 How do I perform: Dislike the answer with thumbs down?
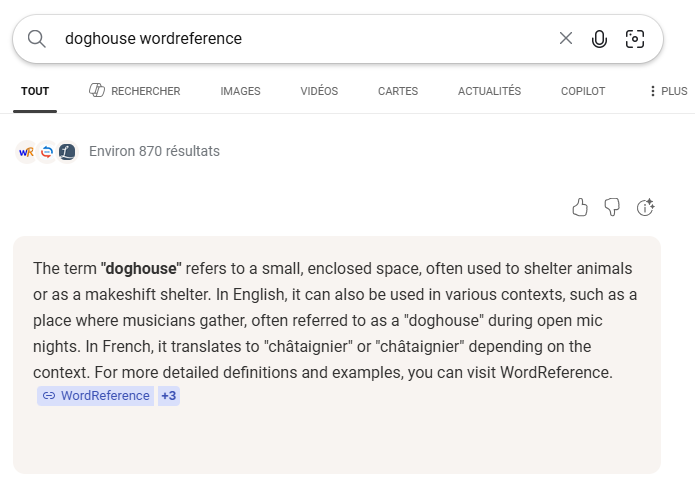(612, 207)
